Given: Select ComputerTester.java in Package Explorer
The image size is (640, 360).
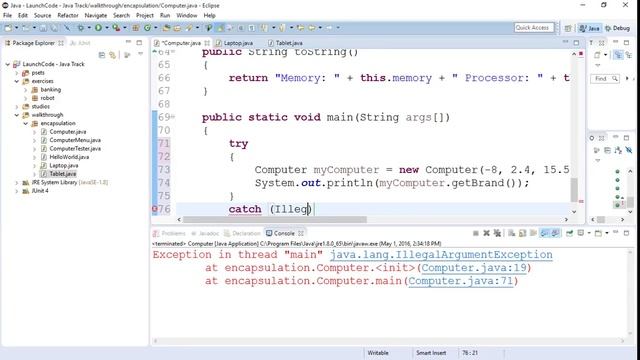Looking at the screenshot, I should [x=75, y=149].
